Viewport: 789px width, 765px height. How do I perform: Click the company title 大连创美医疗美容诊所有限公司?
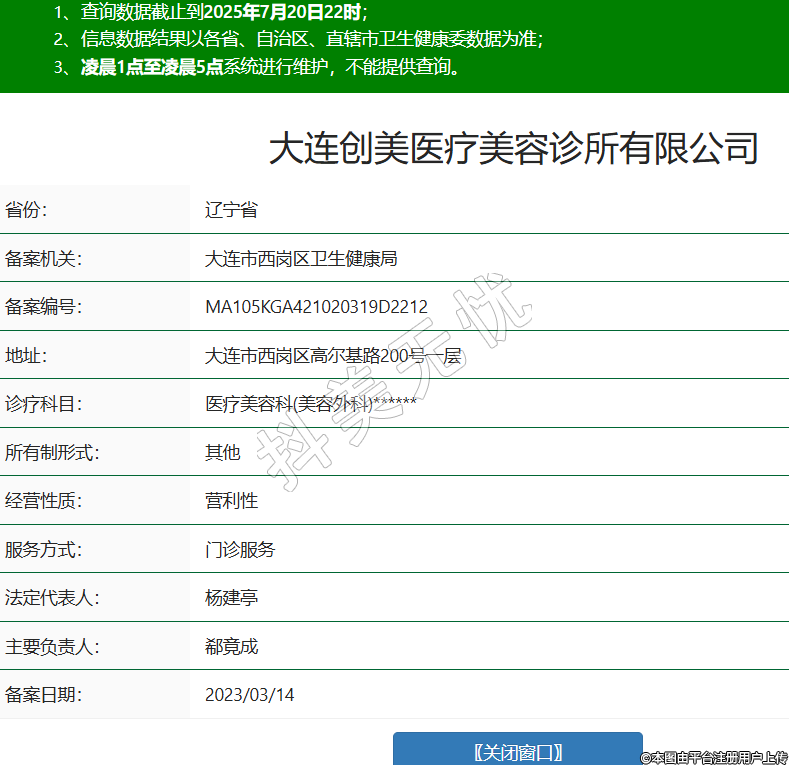pyautogui.click(x=513, y=148)
